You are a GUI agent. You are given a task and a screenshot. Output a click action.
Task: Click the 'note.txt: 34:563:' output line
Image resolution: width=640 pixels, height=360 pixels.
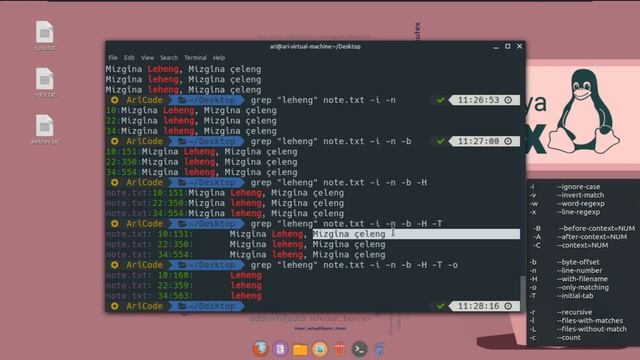(184, 296)
